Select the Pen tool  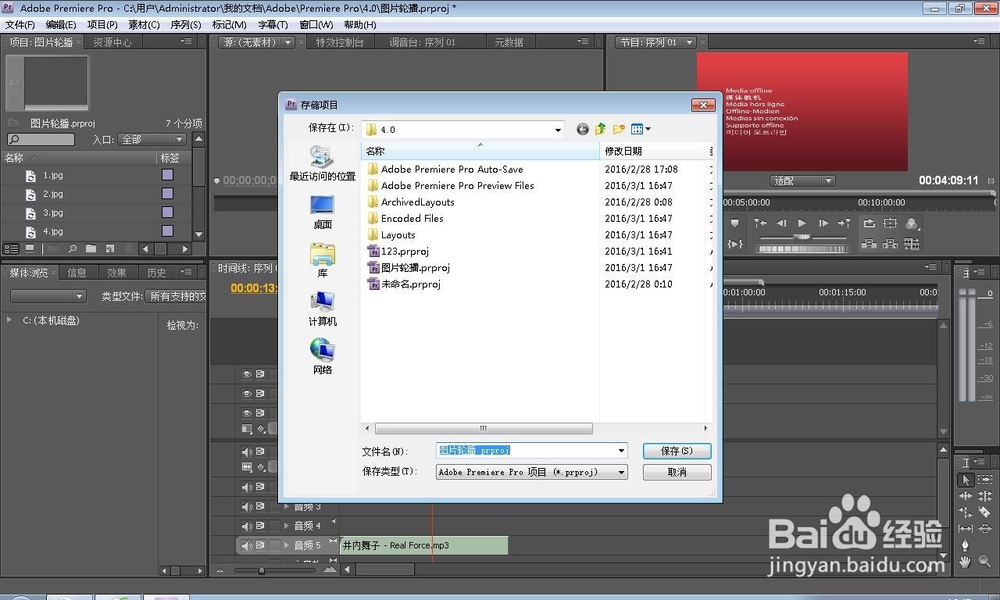966,545
